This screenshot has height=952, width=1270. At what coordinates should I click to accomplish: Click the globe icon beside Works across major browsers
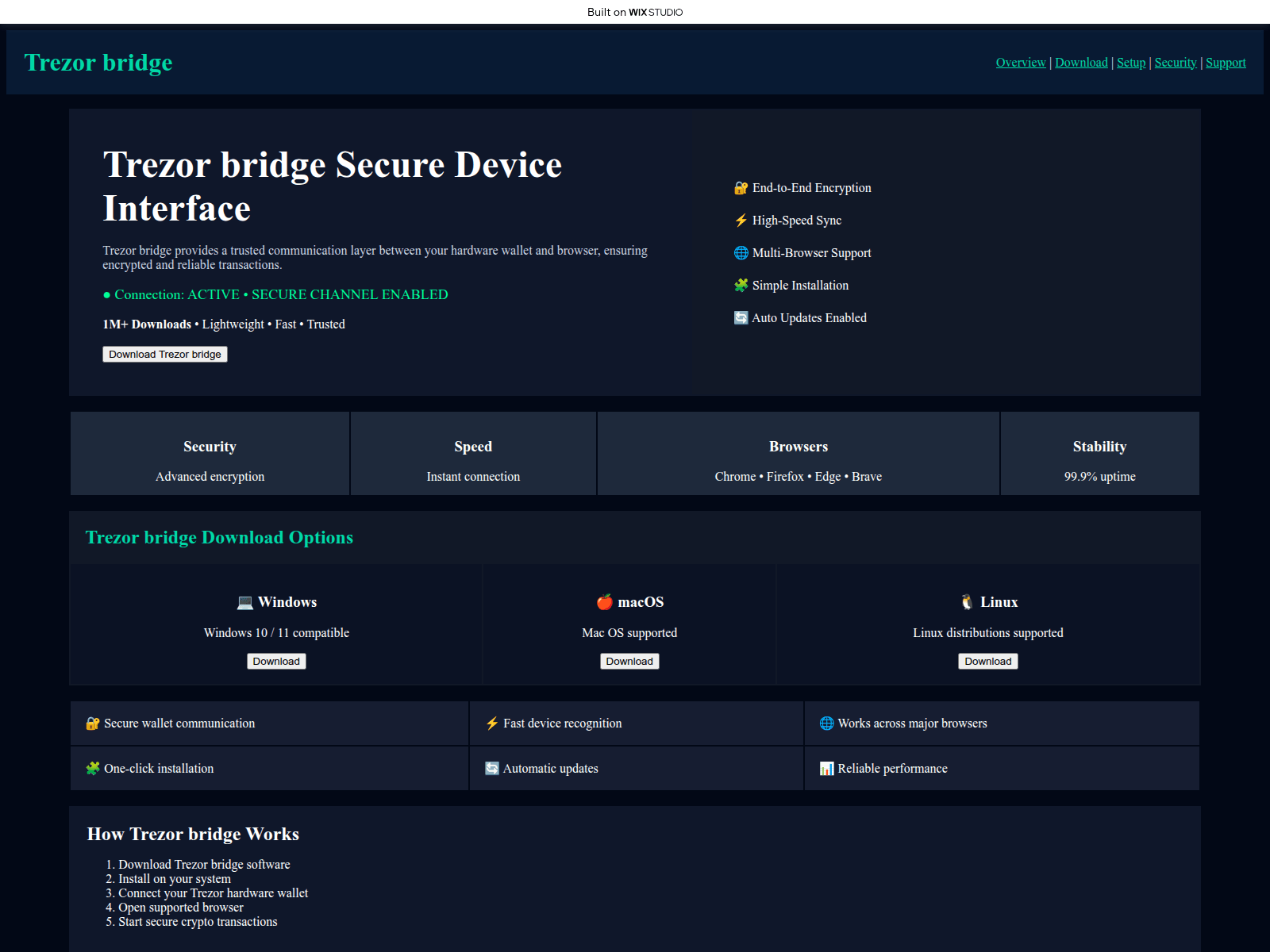(827, 724)
